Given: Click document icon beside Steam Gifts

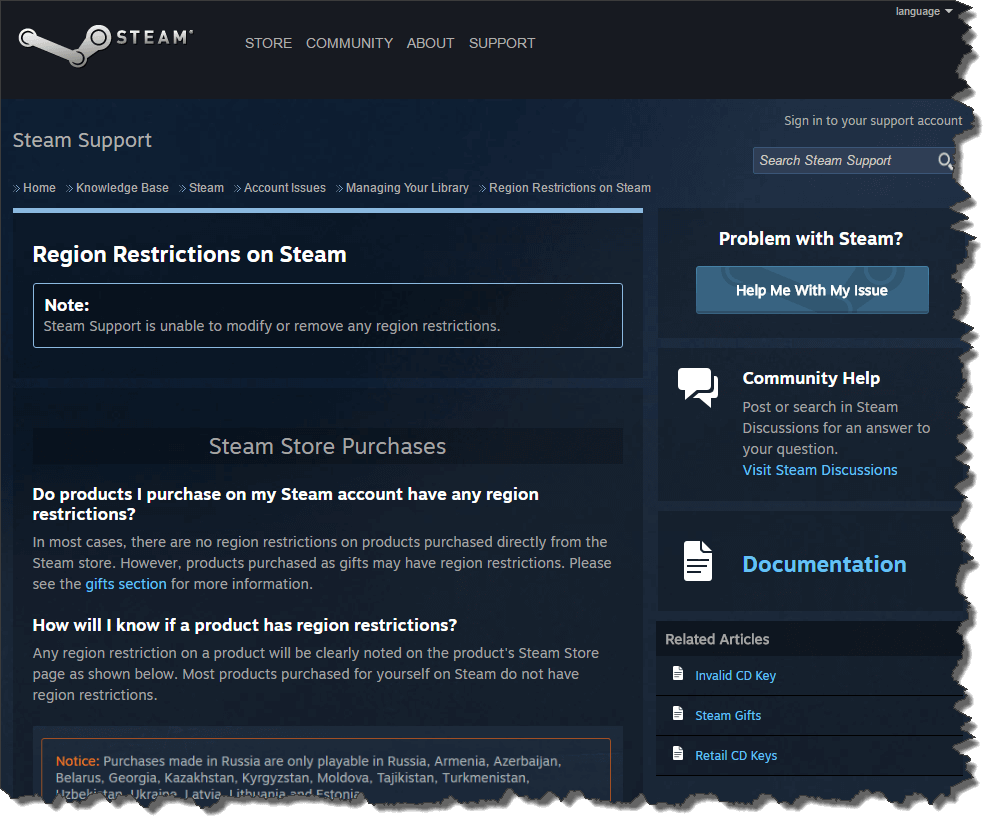Looking at the screenshot, I should (x=678, y=713).
